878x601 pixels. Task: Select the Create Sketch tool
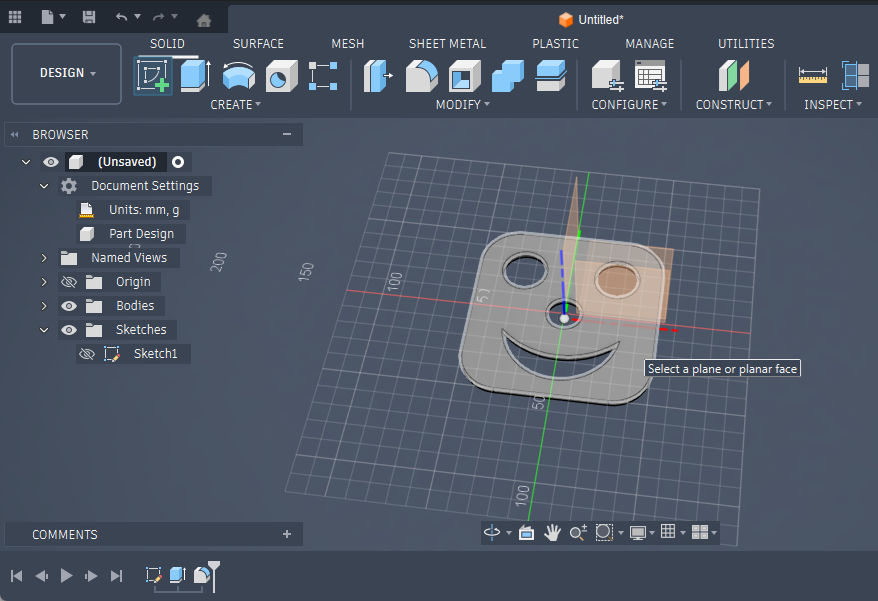153,77
